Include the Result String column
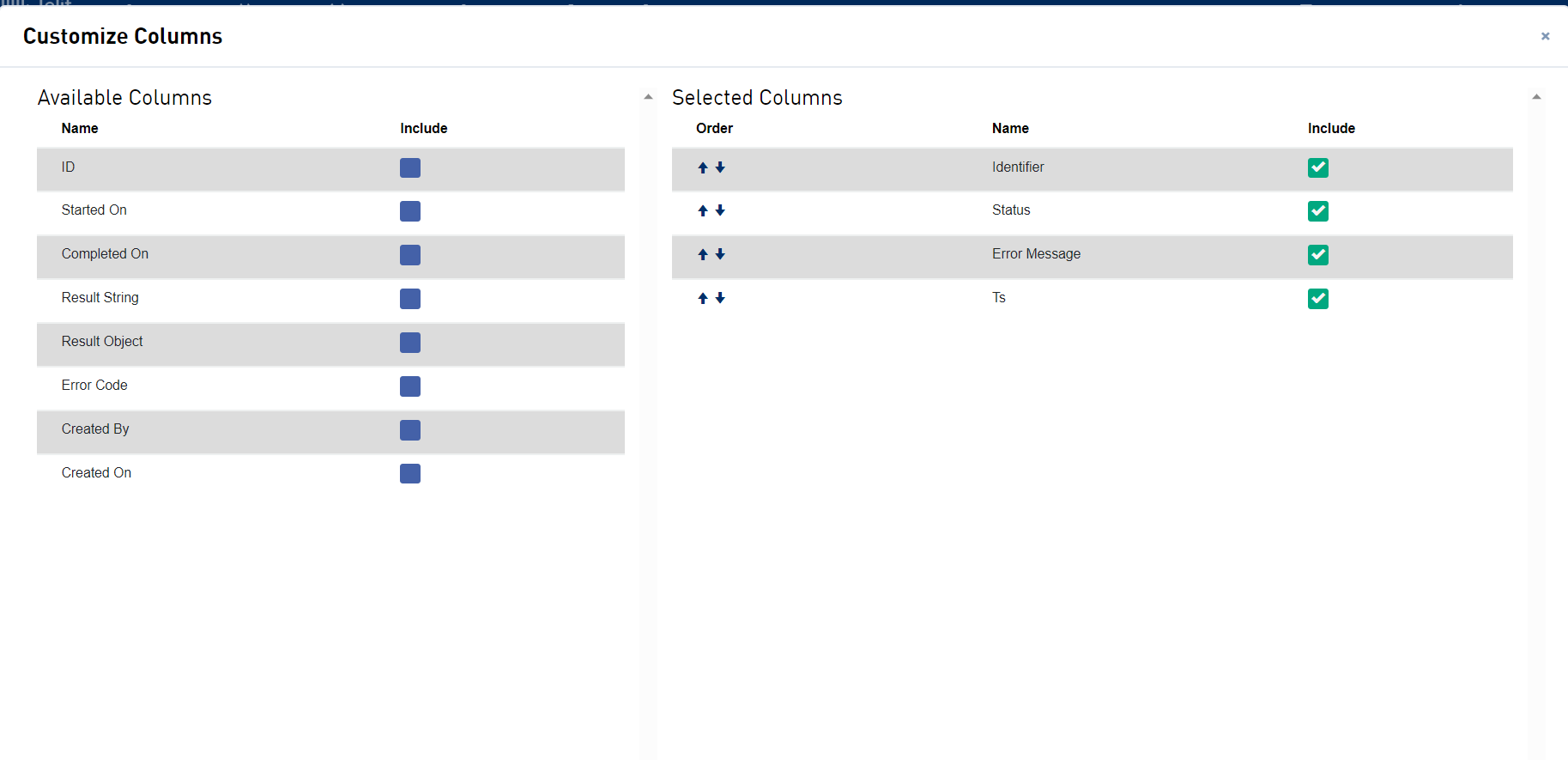The image size is (1568, 760). point(410,299)
